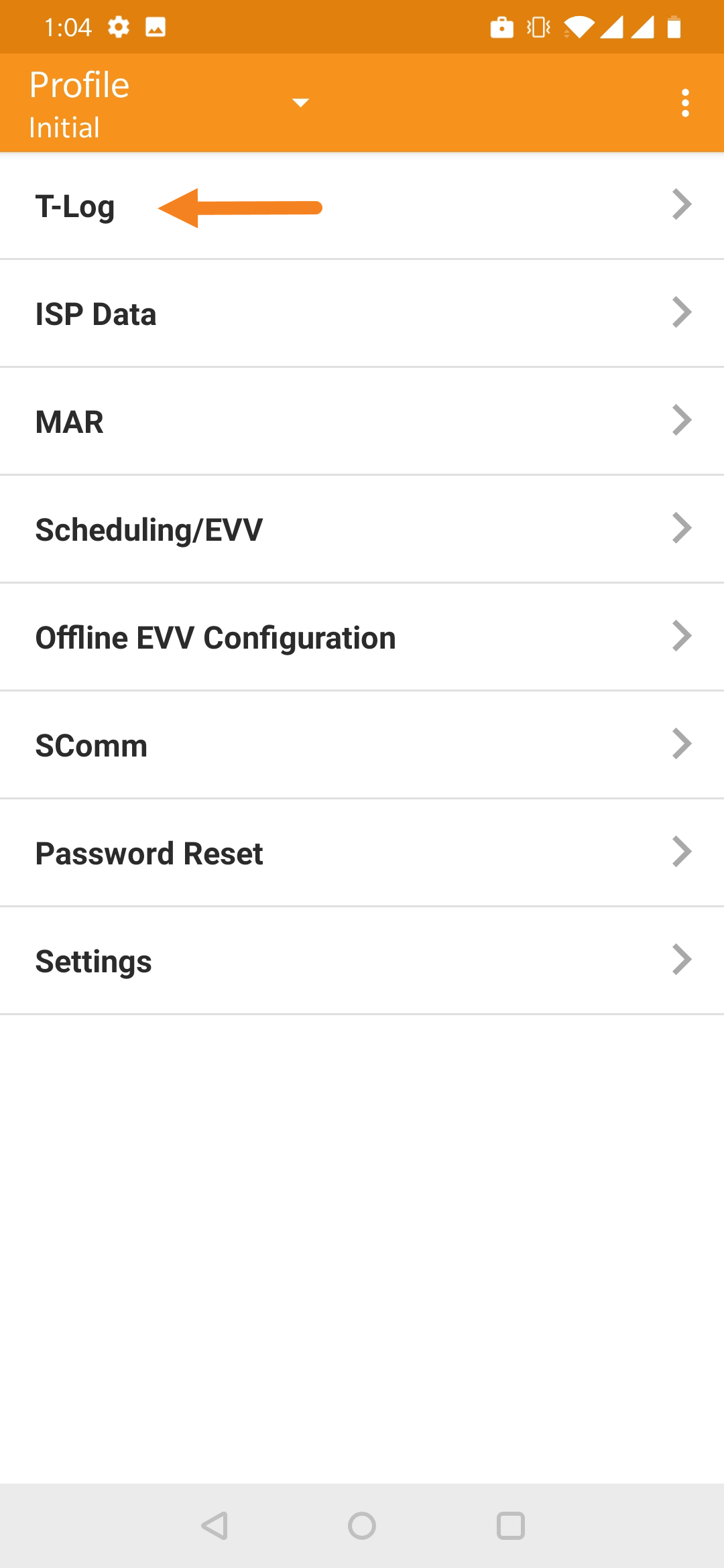Go to Scheduling/EVV
Viewport: 724px width, 1568px height.
(362, 529)
